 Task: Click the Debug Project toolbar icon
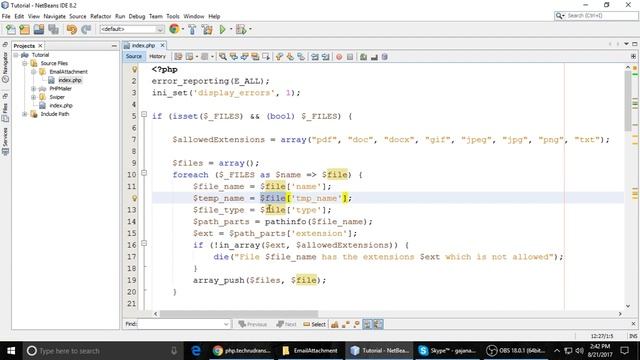(241, 29)
